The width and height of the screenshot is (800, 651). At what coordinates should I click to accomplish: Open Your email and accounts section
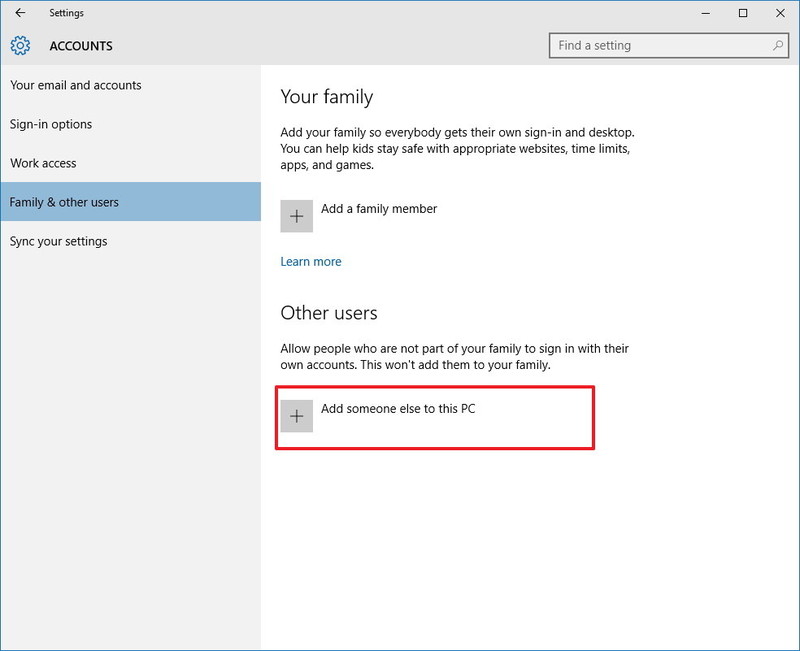click(x=131, y=85)
